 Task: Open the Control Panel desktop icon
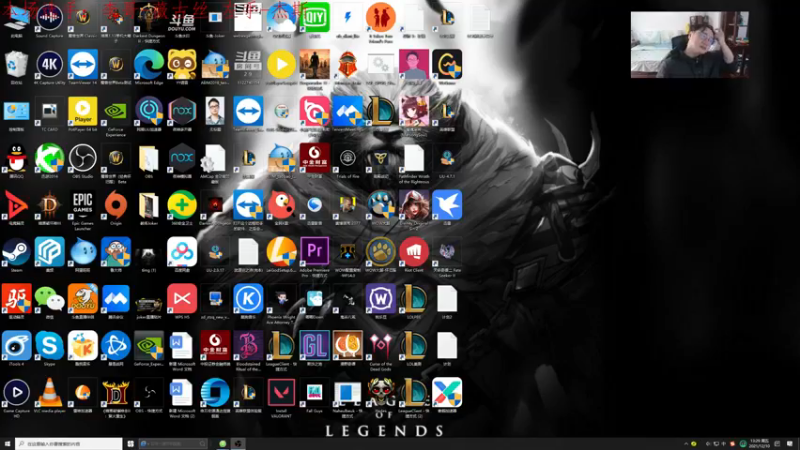(x=16, y=112)
